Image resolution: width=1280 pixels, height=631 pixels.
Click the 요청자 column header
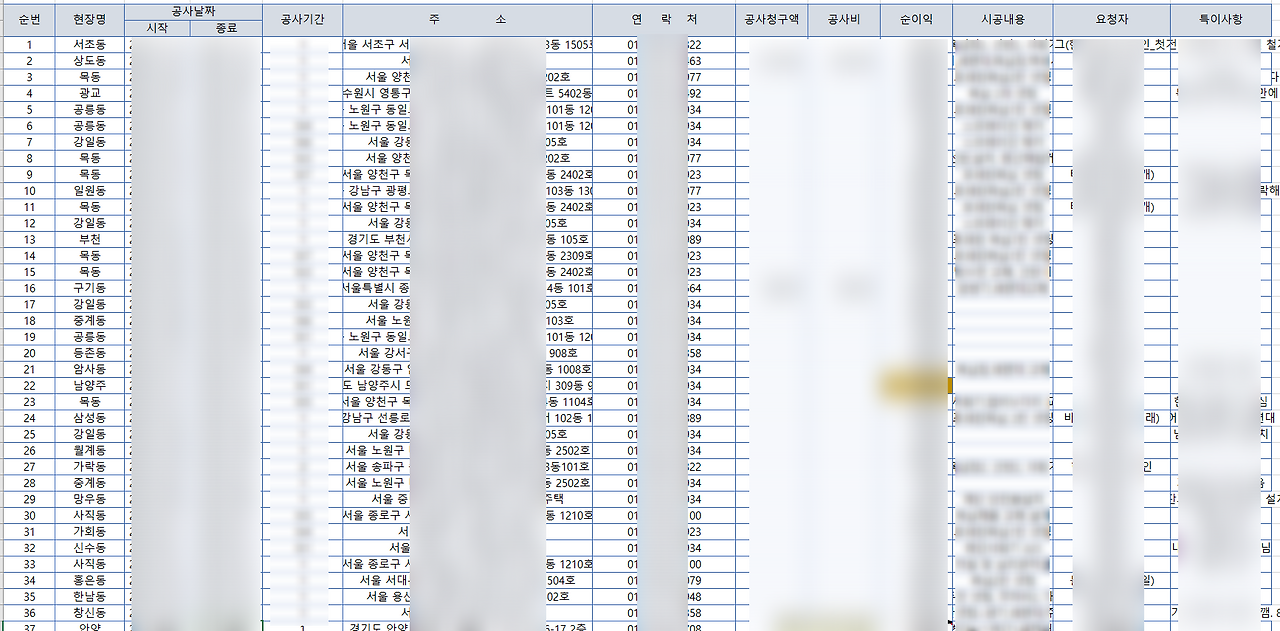(x=1113, y=16)
